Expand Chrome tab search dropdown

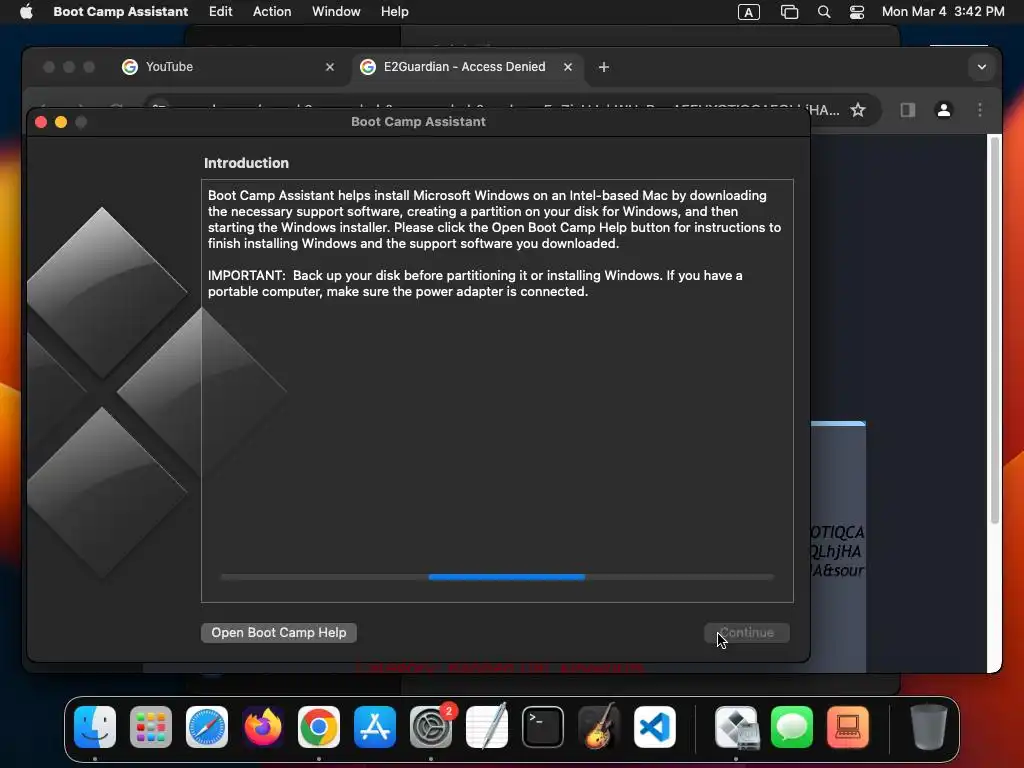(982, 67)
